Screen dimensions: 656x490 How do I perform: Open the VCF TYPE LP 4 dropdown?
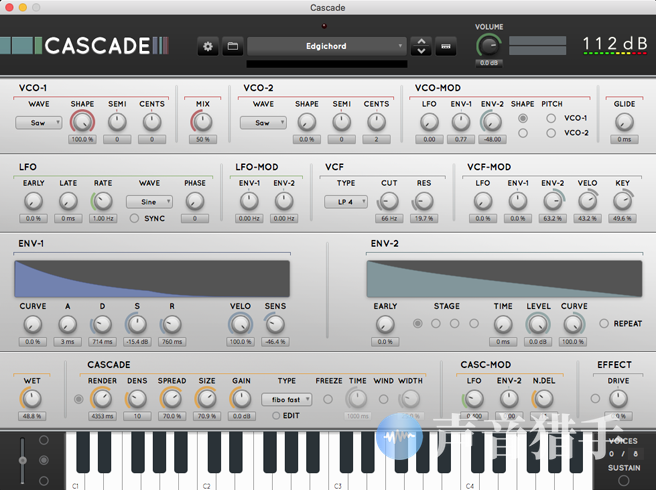pyautogui.click(x=346, y=202)
